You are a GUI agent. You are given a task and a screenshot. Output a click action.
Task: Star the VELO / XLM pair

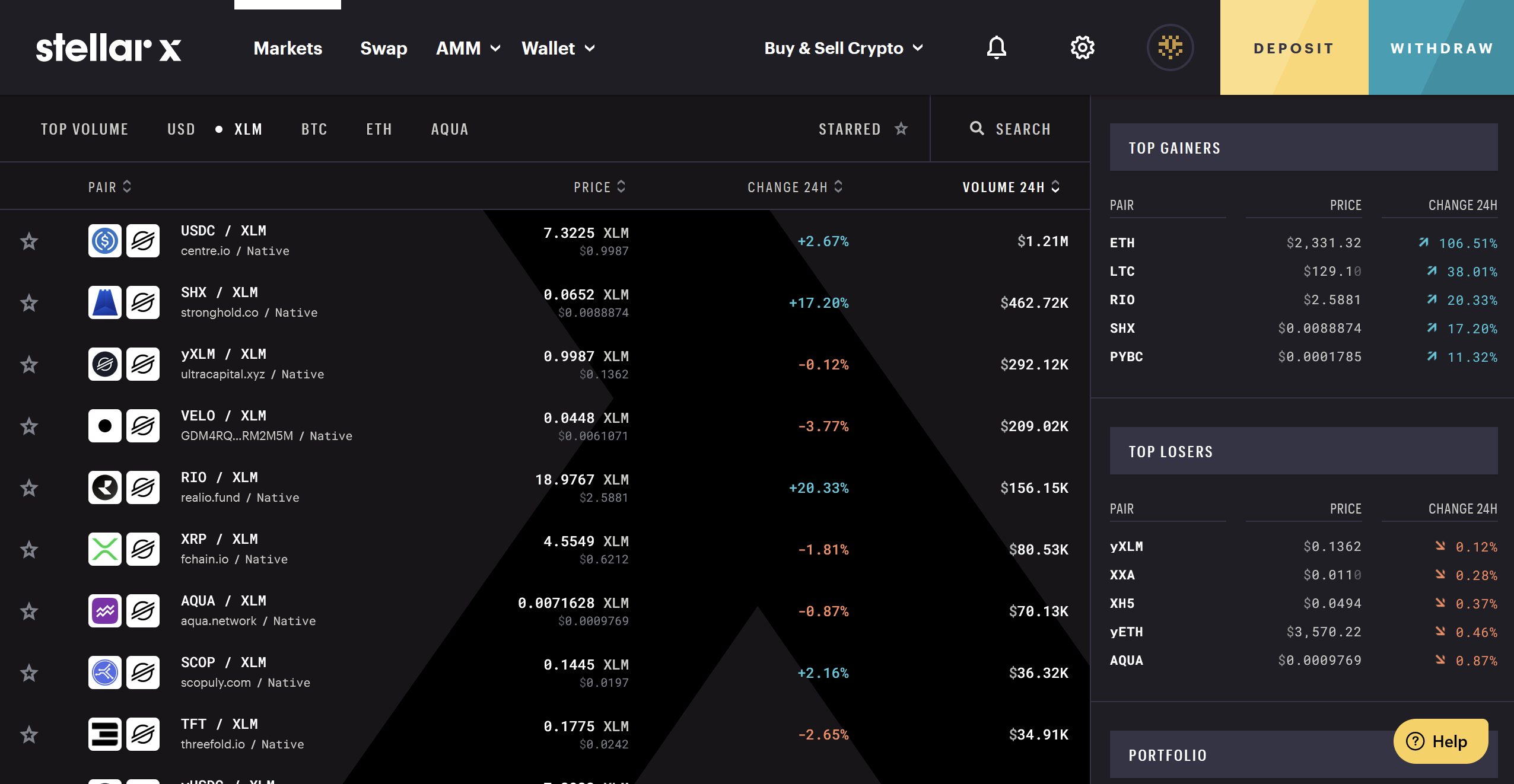(x=29, y=426)
